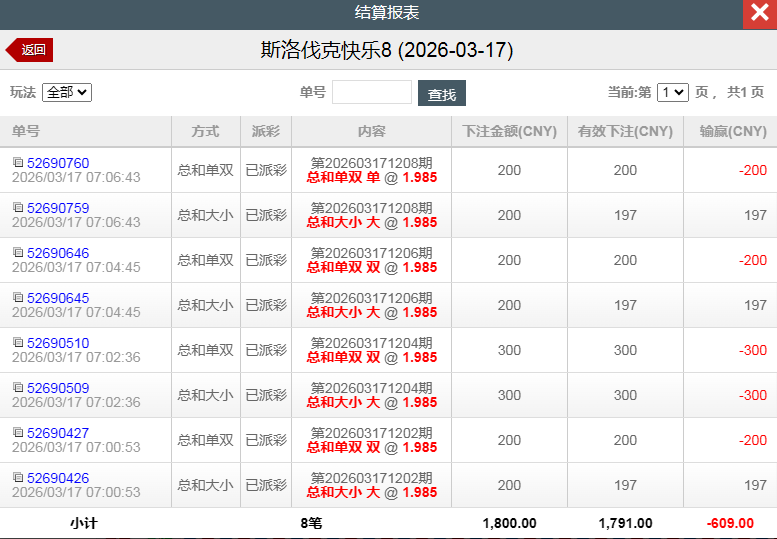
Task: Click the 下注金额(CNY) column header
Action: point(509,131)
